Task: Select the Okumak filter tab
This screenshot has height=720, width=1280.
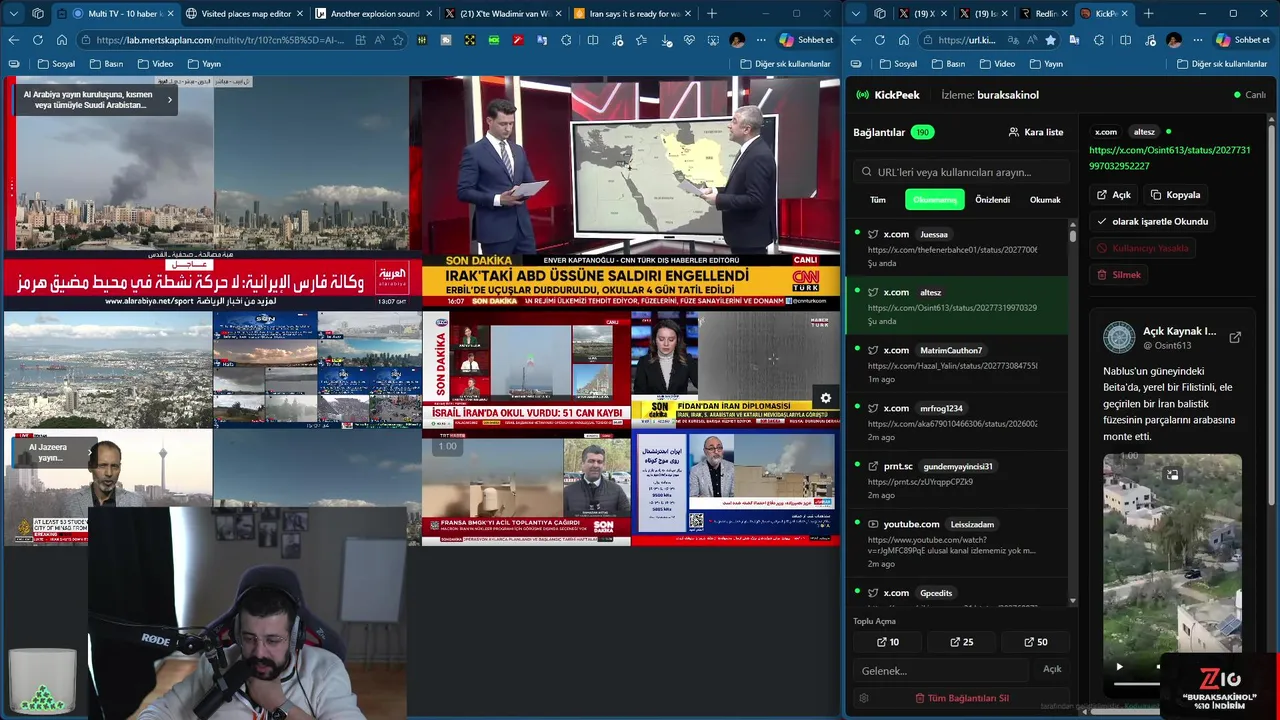Action: (x=1045, y=200)
